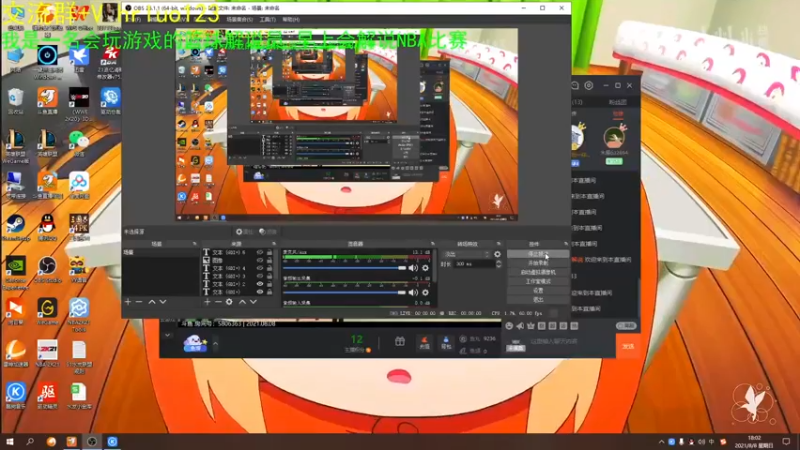Lock the 文本 (GDI+) 6 source
The width and height of the screenshot is (800, 450).
click(269, 252)
